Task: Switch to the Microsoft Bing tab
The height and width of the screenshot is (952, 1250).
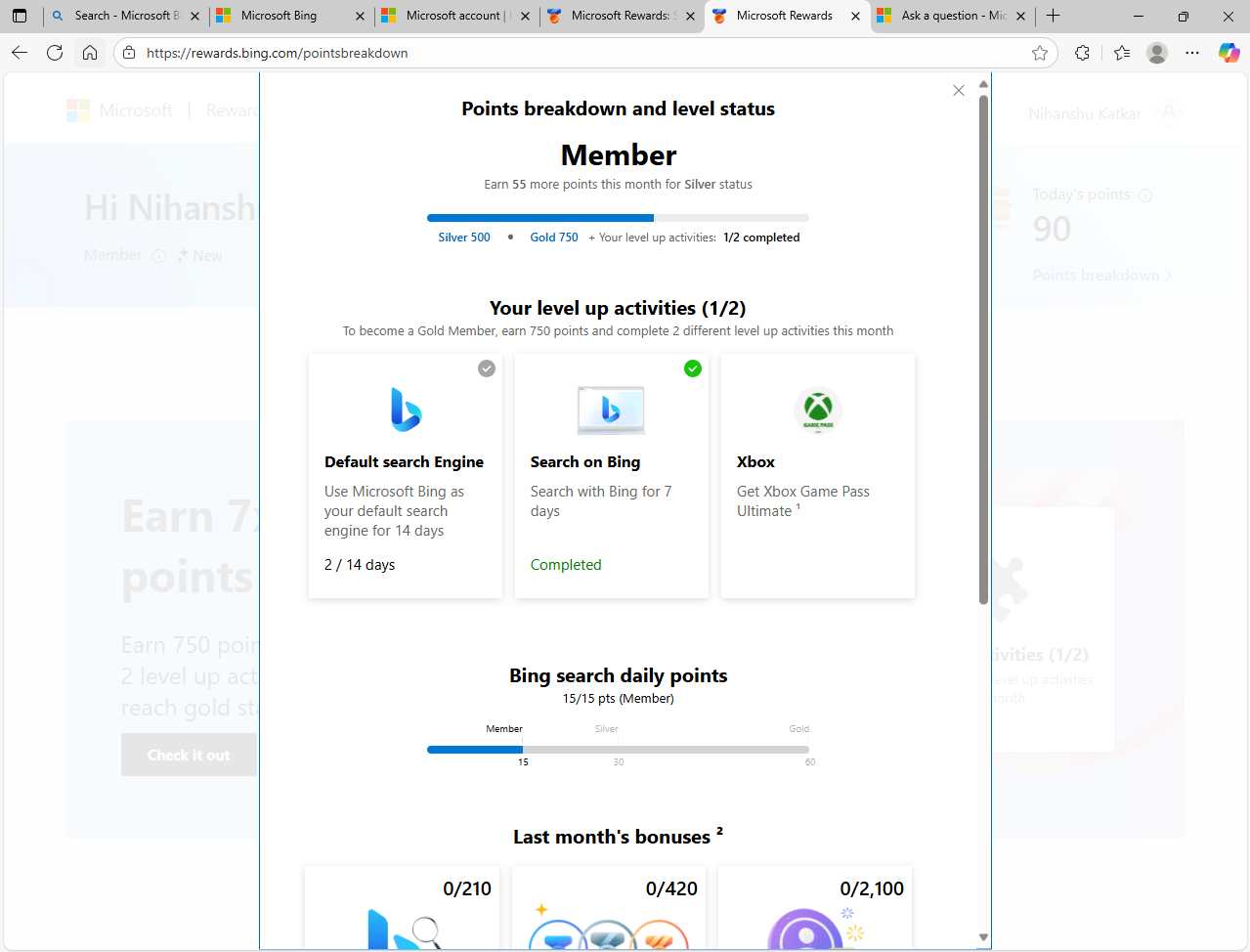Action: [283, 16]
